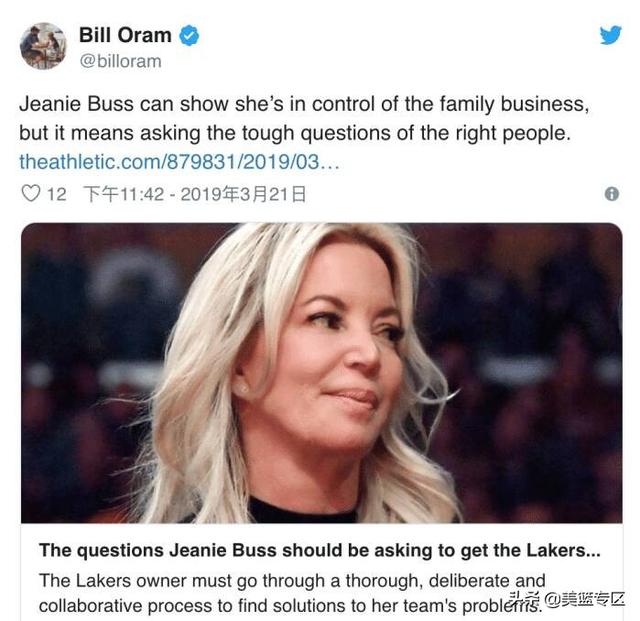Select the Bill Oram display name

(x=125, y=35)
